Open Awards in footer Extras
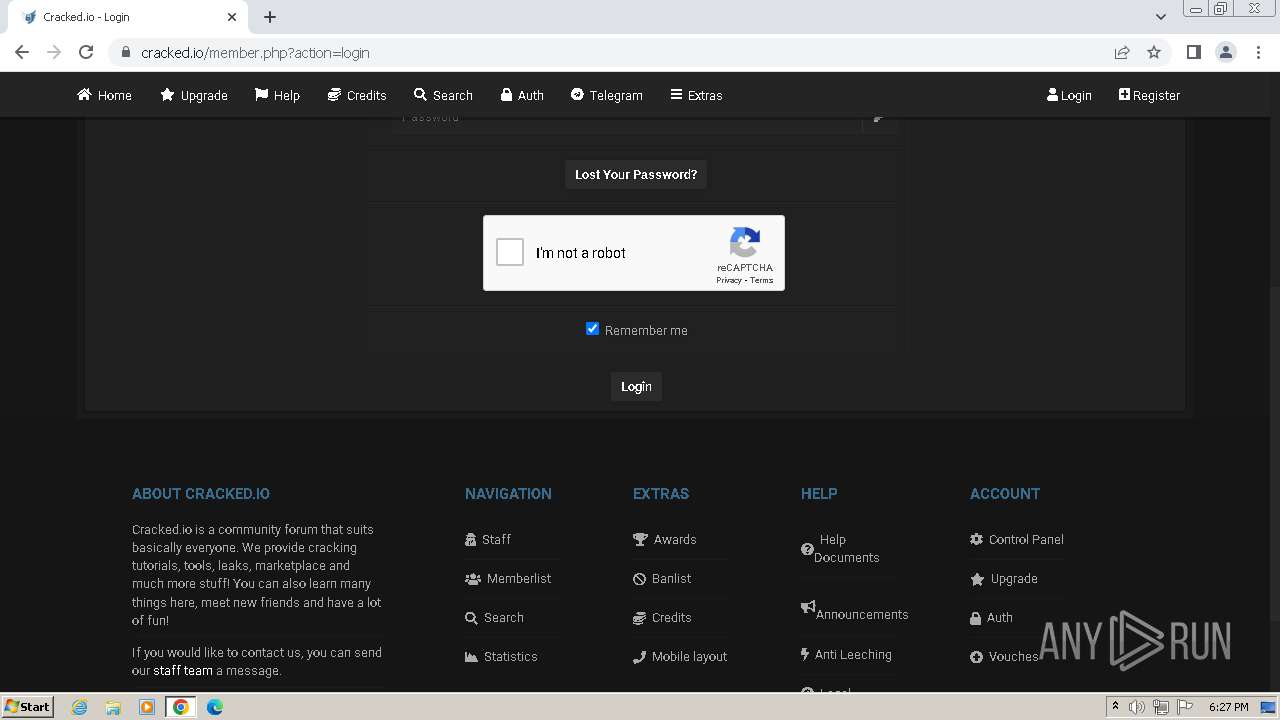Viewport: 1280px width, 720px height. point(665,539)
